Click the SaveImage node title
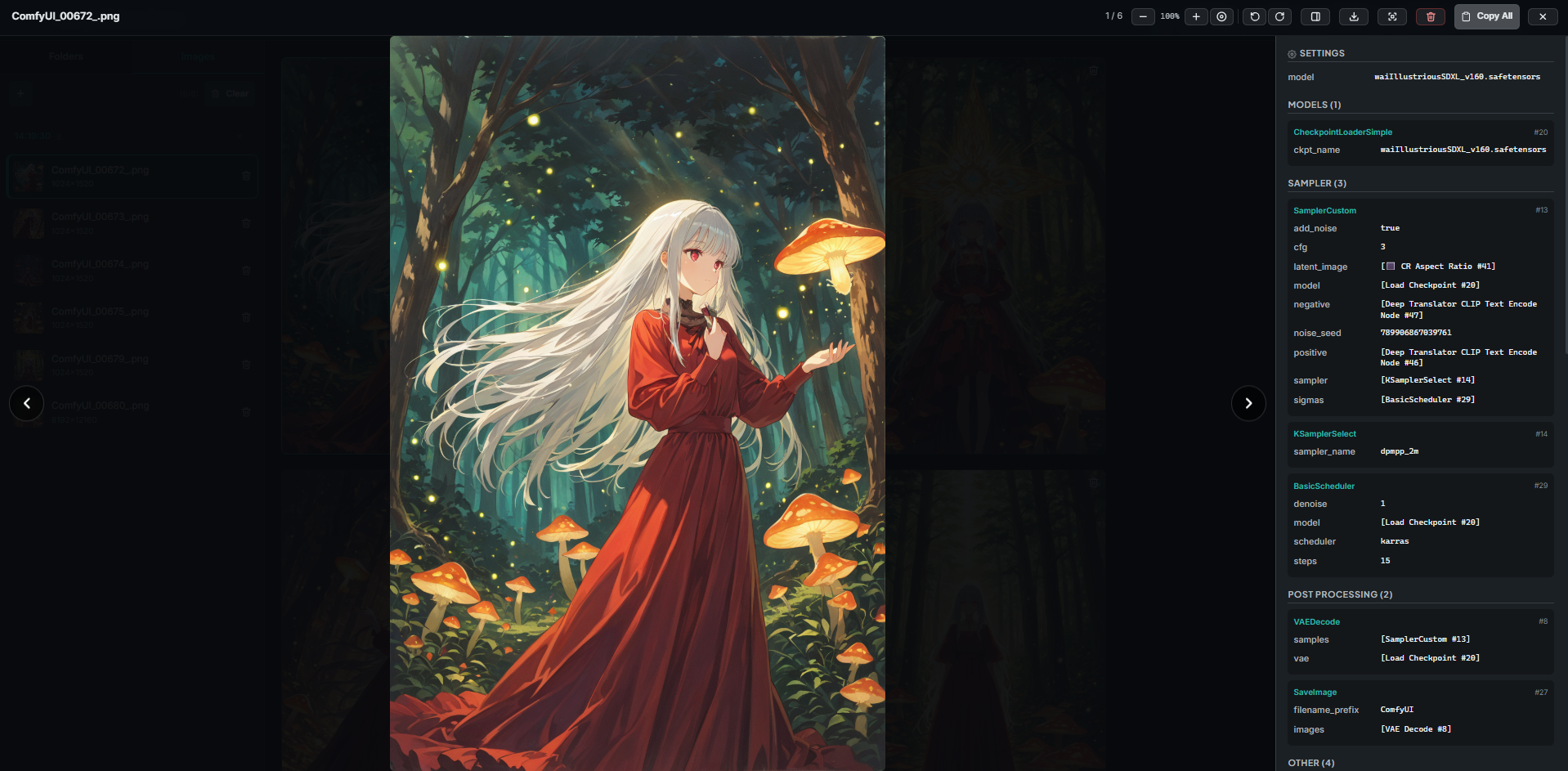Screen dimensions: 1568x771 point(1315,693)
